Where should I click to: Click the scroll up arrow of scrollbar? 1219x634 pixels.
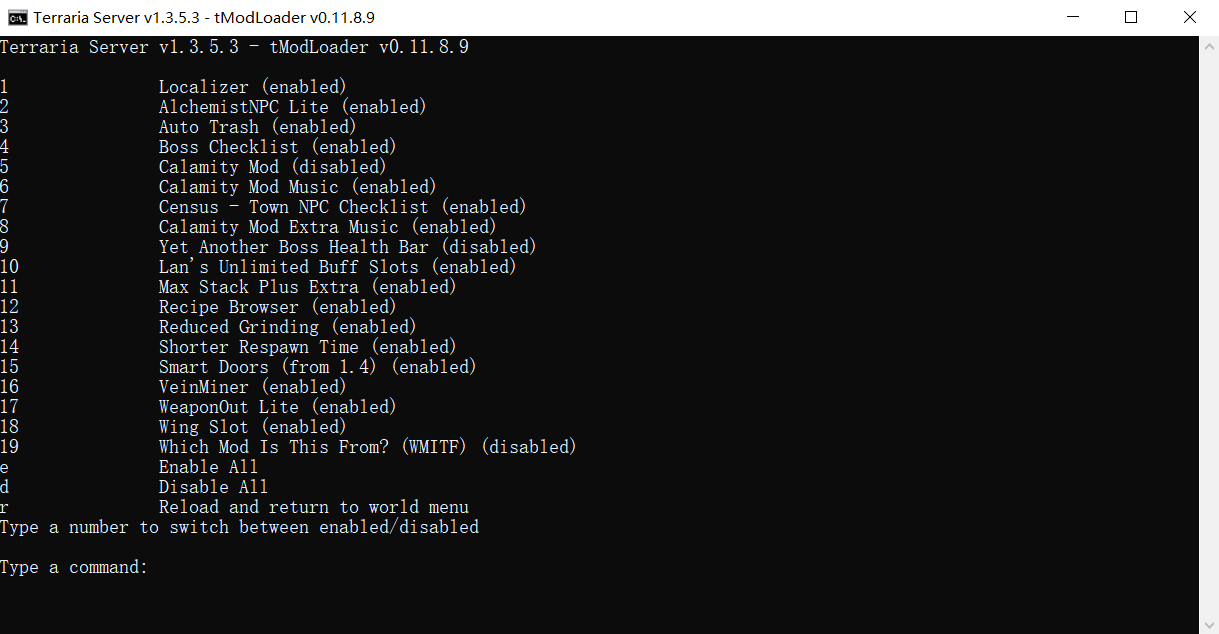tap(1208, 46)
